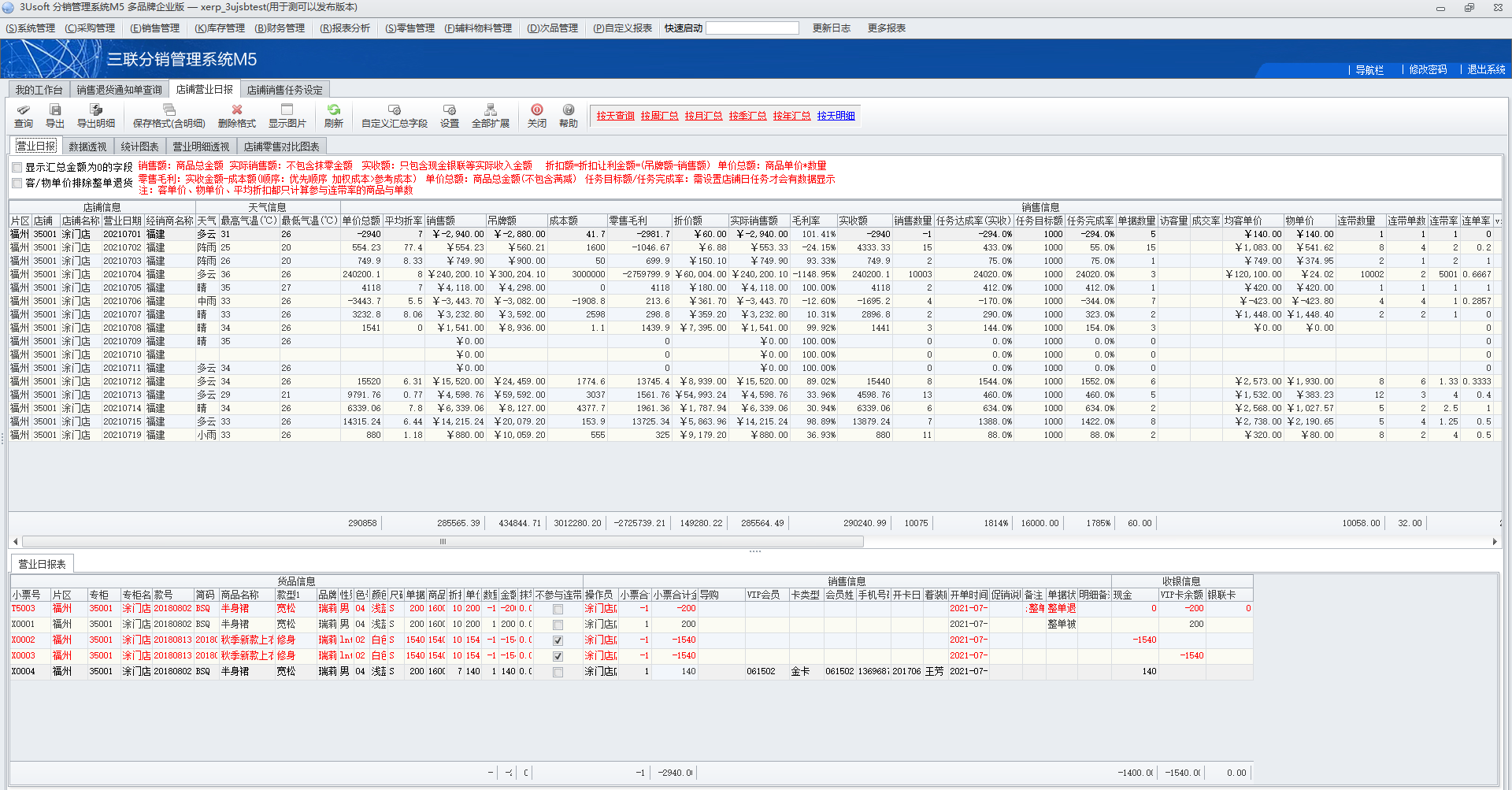The width and height of the screenshot is (1512, 790).
Task: Click the 显示图片 show picture icon
Action: 287,116
